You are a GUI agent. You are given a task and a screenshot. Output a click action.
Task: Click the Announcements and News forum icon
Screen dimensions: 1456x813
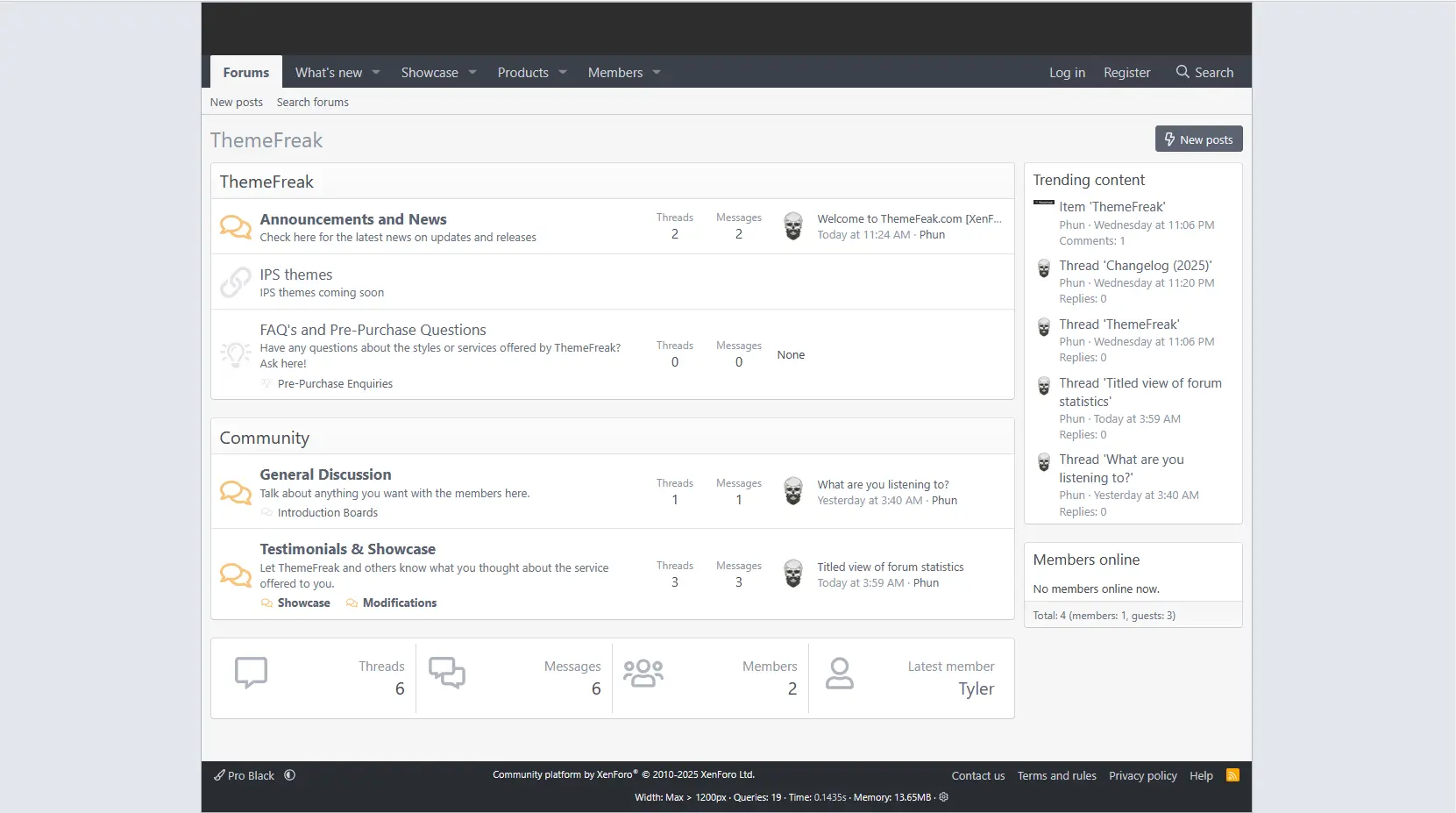[x=235, y=227]
